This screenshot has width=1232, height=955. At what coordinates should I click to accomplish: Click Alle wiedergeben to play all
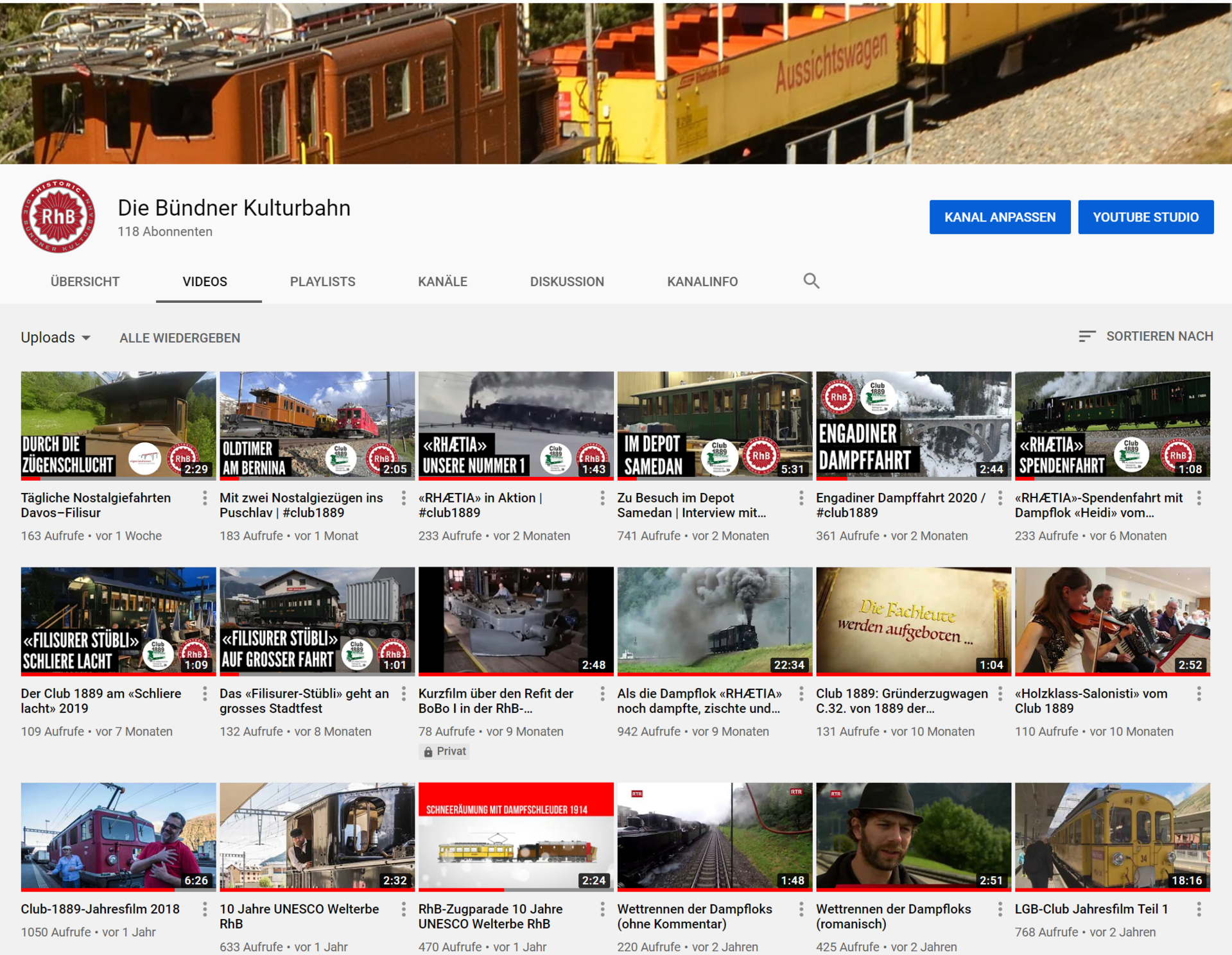[x=180, y=338]
